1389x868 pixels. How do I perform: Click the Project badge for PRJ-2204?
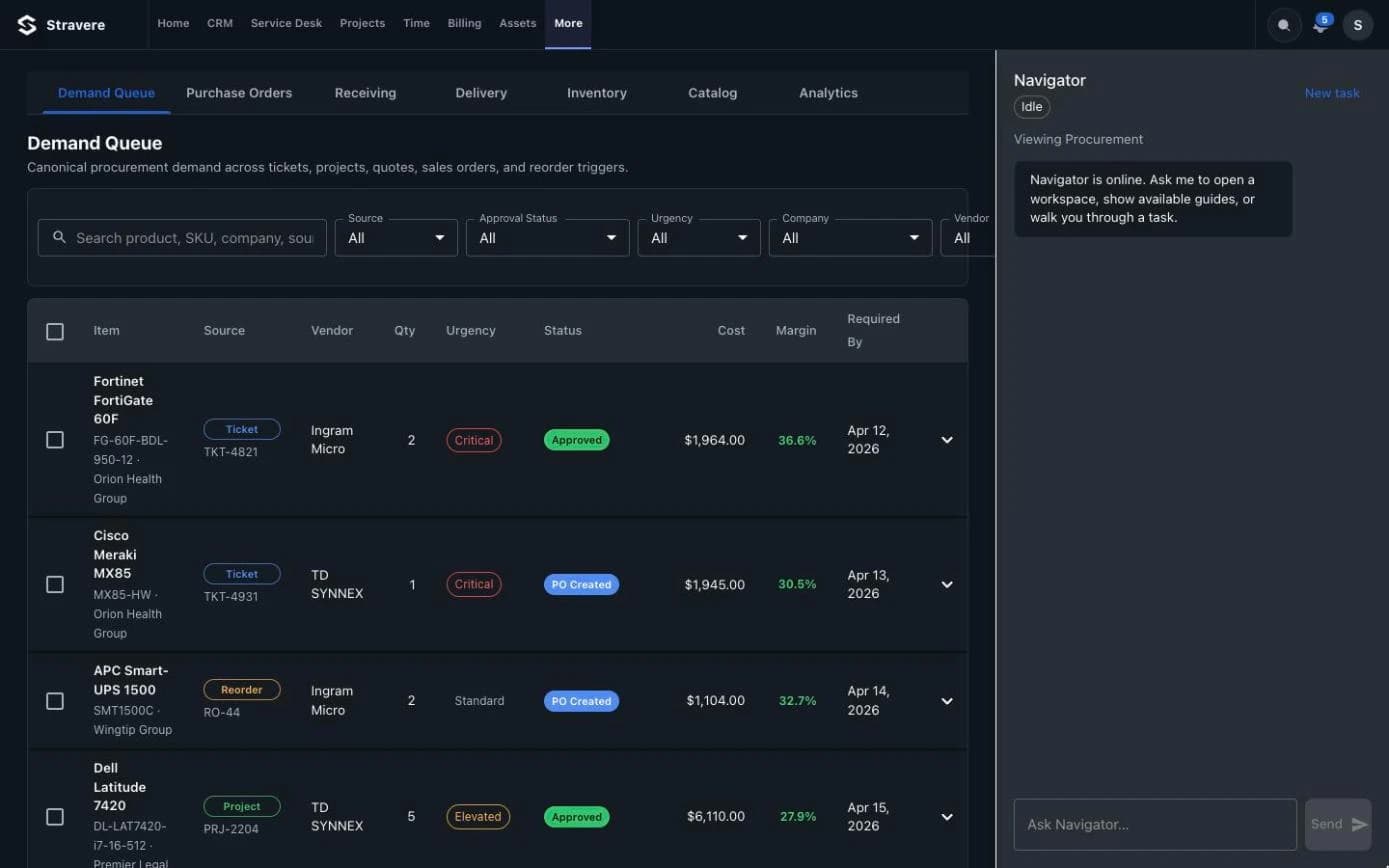point(242,806)
